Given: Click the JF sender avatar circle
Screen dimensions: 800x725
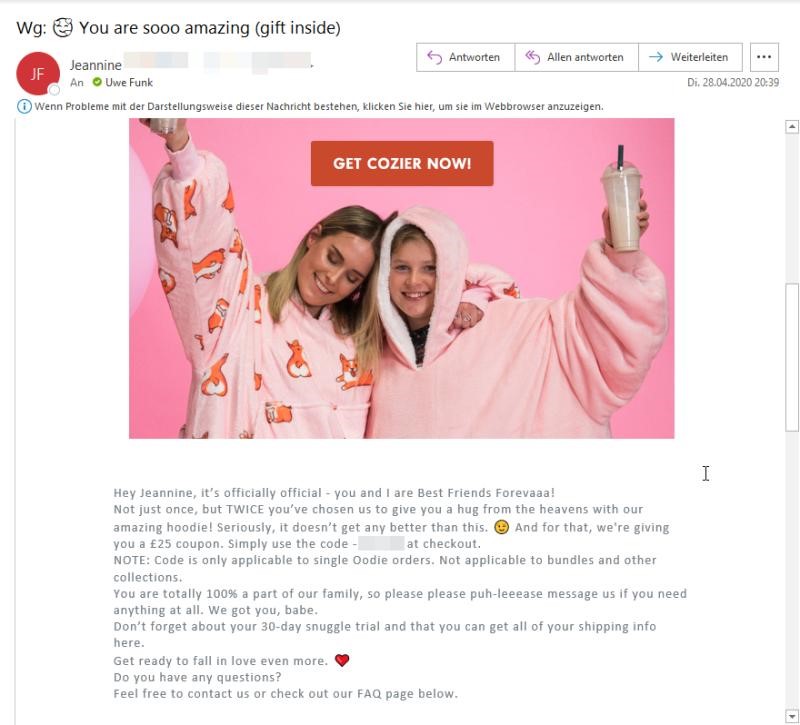Looking at the screenshot, I should point(38,74).
